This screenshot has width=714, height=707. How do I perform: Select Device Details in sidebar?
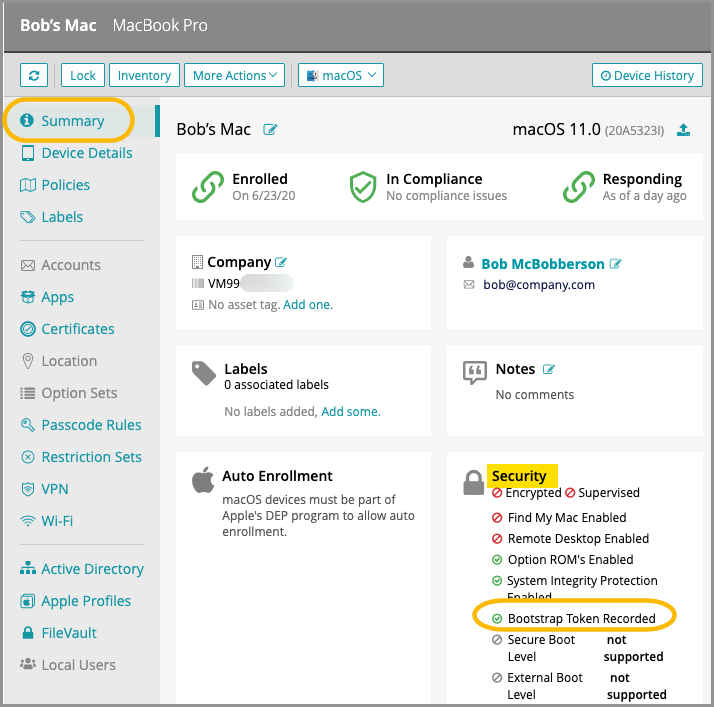click(86, 153)
